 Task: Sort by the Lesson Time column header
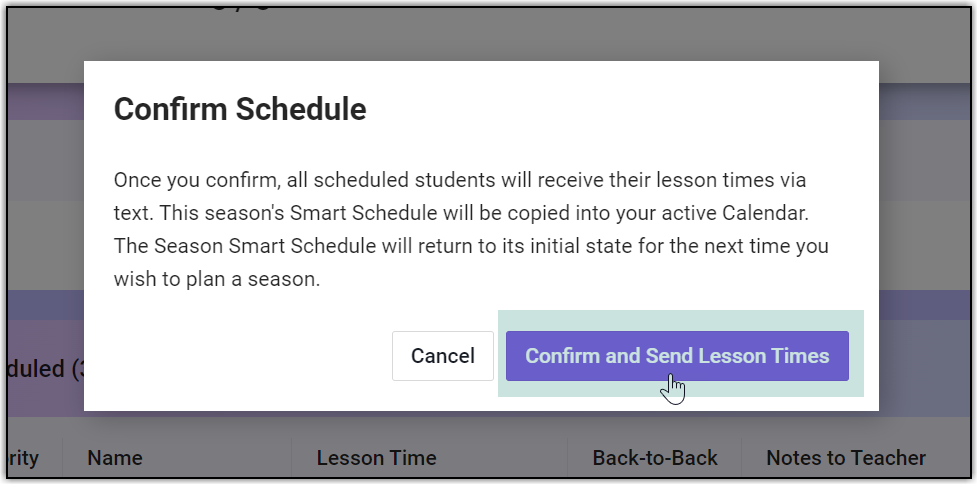(376, 458)
